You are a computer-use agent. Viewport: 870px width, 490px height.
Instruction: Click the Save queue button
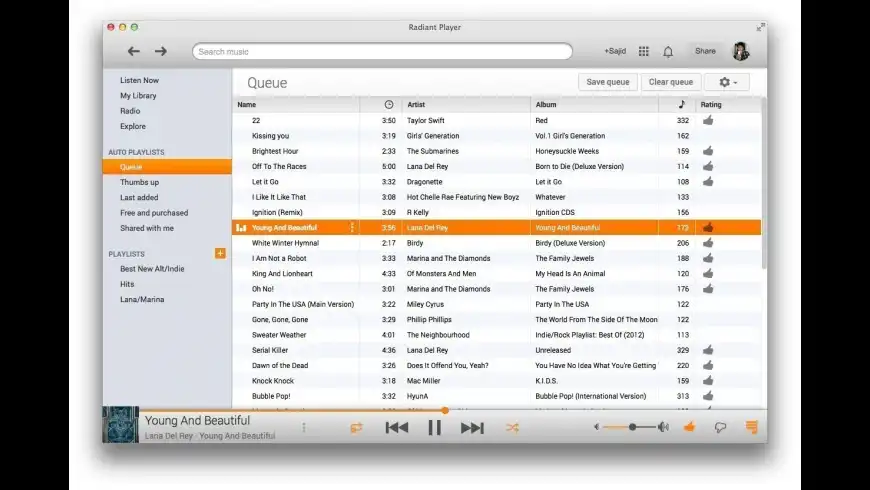coord(608,82)
